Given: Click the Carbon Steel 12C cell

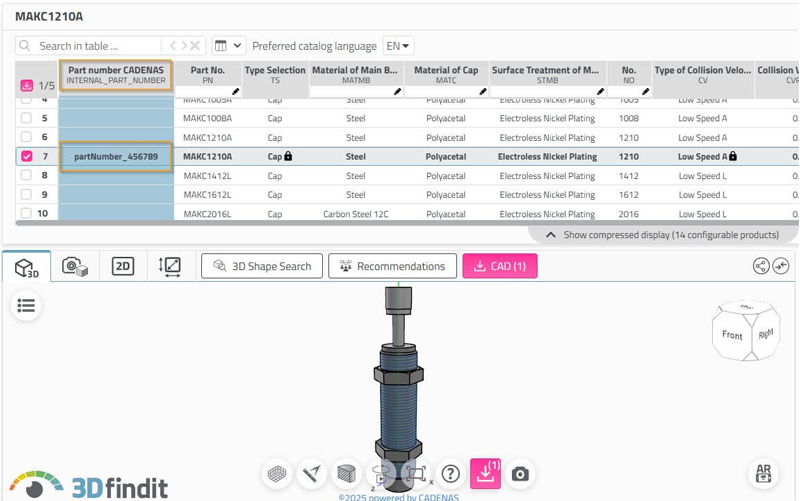Looking at the screenshot, I should coord(356,214).
